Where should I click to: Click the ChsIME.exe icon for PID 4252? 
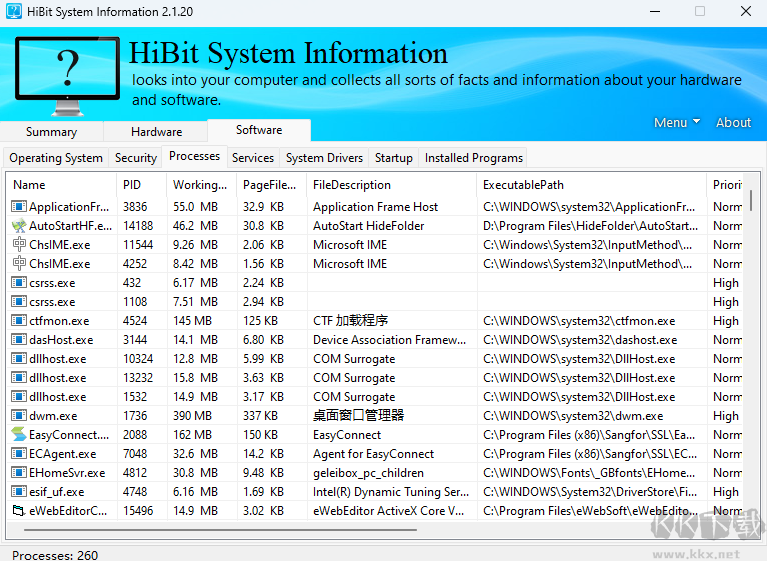click(x=19, y=264)
